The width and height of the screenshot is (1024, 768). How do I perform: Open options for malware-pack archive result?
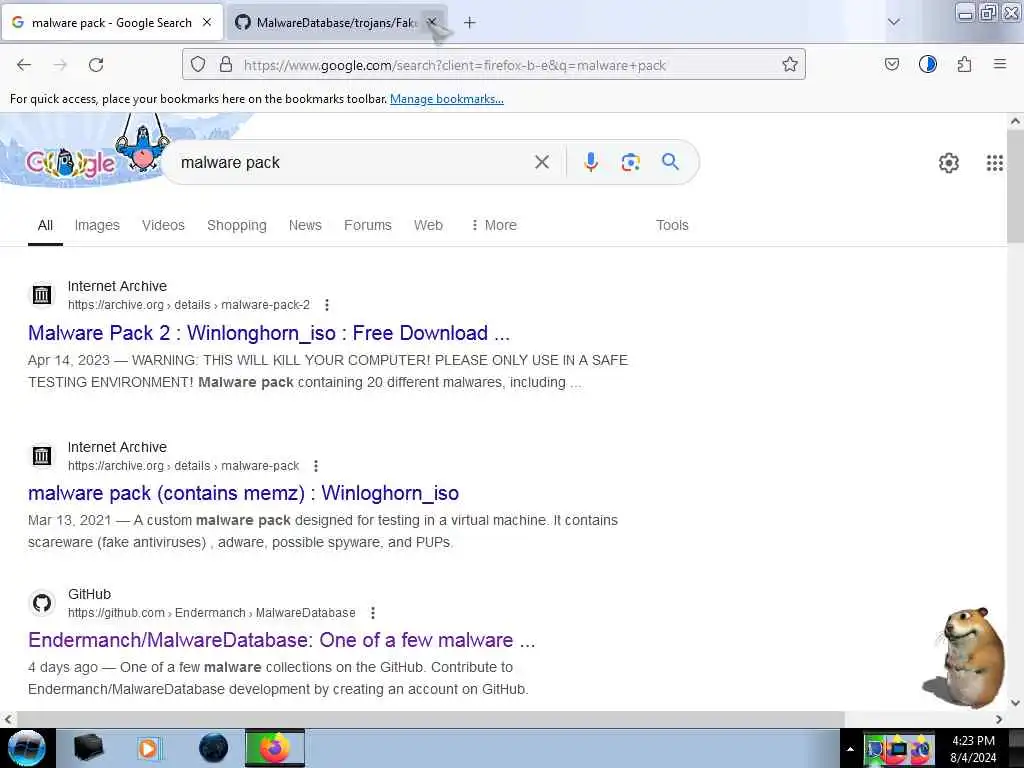(315, 466)
